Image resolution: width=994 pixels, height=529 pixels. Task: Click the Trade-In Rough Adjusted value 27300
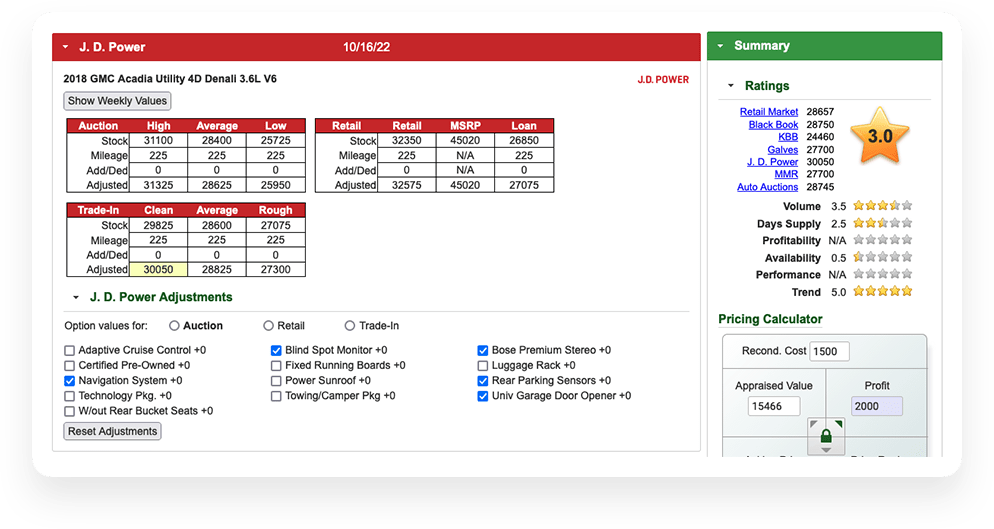pyautogui.click(x=275, y=270)
